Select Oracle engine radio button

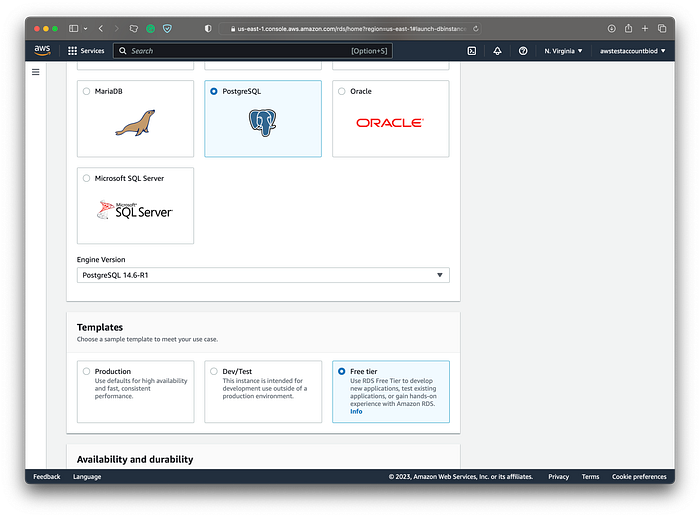[x=342, y=91]
